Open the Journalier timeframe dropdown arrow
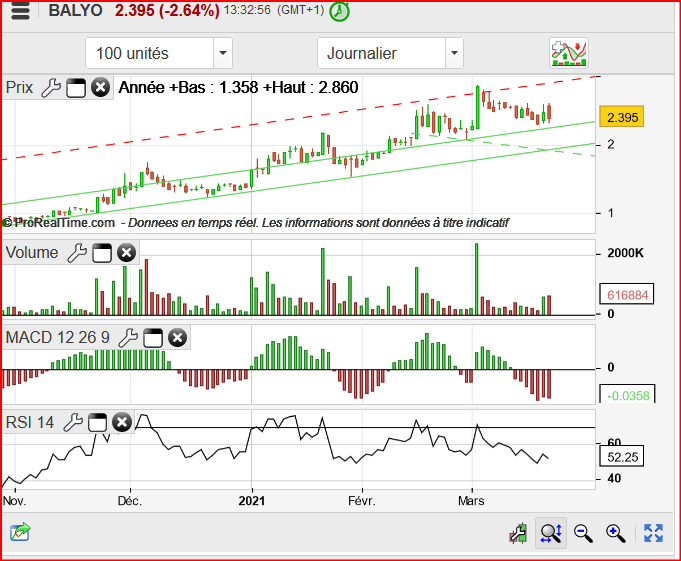 [x=454, y=53]
